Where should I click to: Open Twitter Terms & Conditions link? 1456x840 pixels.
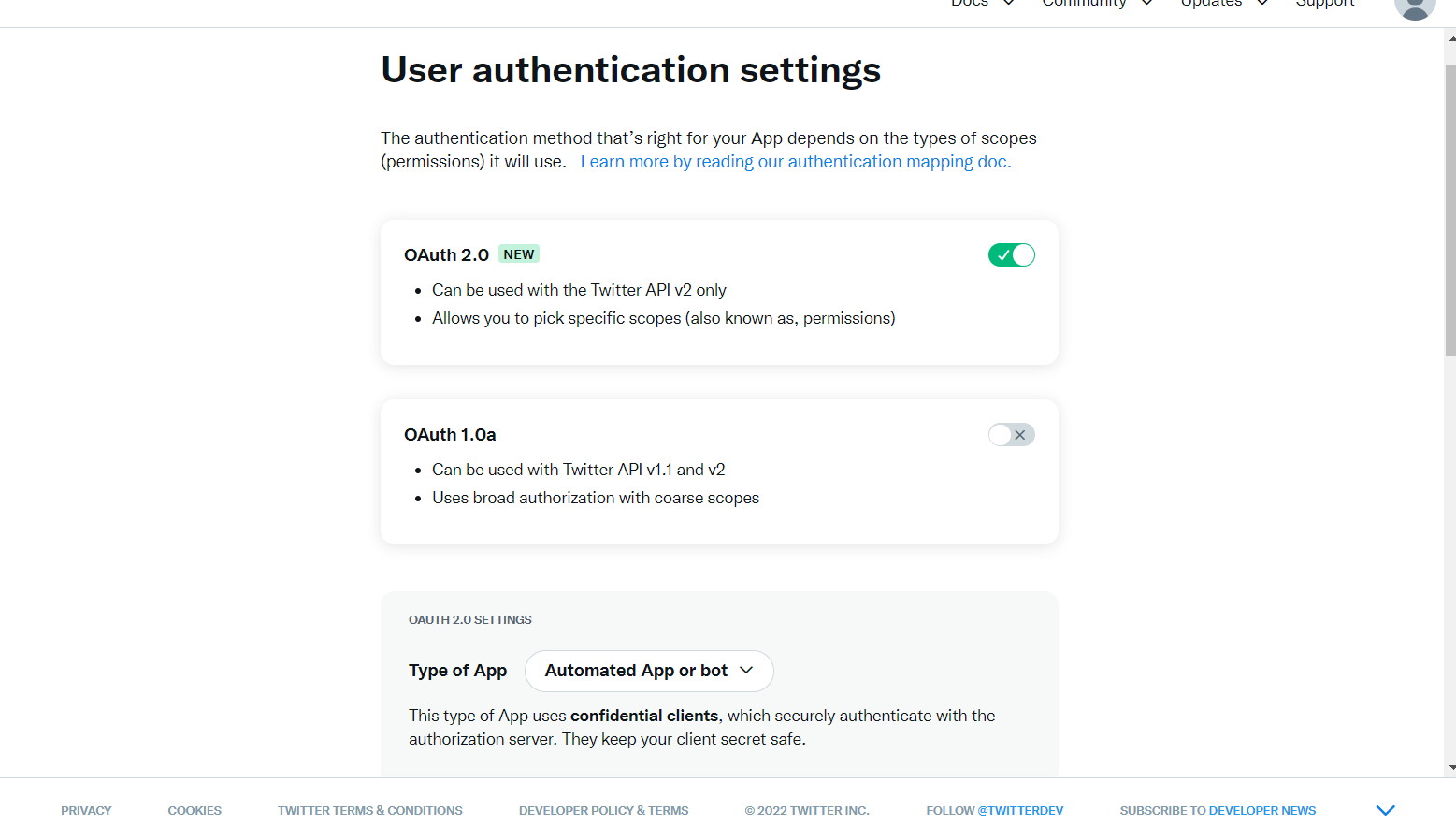click(x=369, y=811)
